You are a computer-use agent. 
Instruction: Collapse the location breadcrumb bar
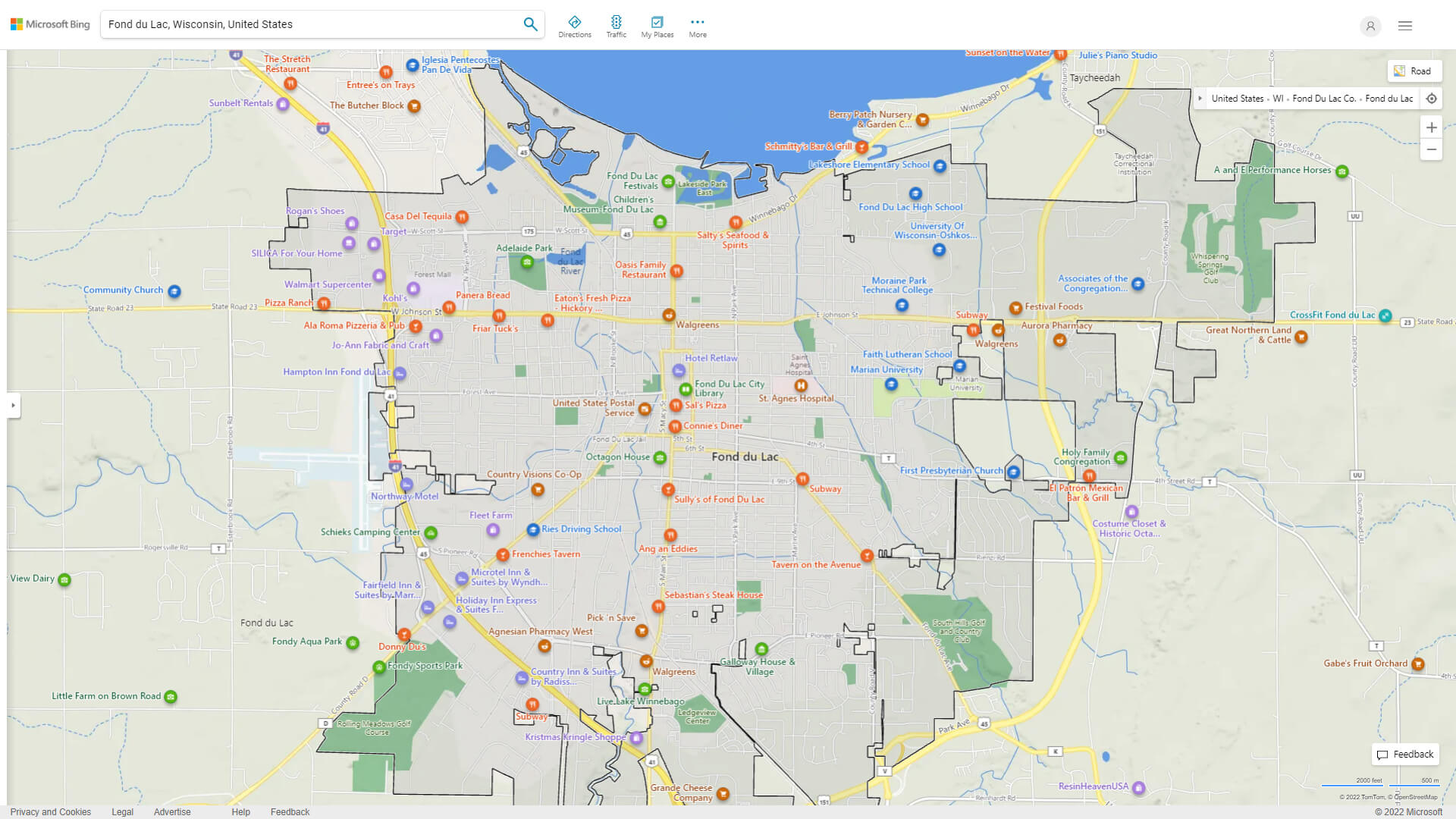pyautogui.click(x=1200, y=98)
